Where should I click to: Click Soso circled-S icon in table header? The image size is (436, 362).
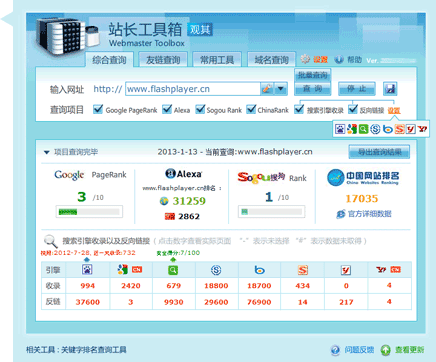click(216, 270)
